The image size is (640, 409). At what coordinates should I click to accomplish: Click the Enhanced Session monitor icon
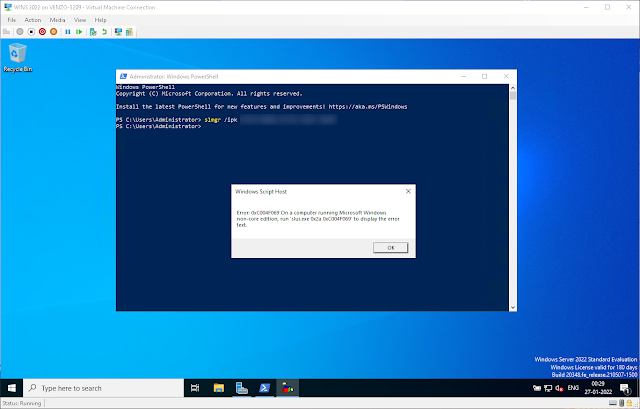tap(118, 31)
